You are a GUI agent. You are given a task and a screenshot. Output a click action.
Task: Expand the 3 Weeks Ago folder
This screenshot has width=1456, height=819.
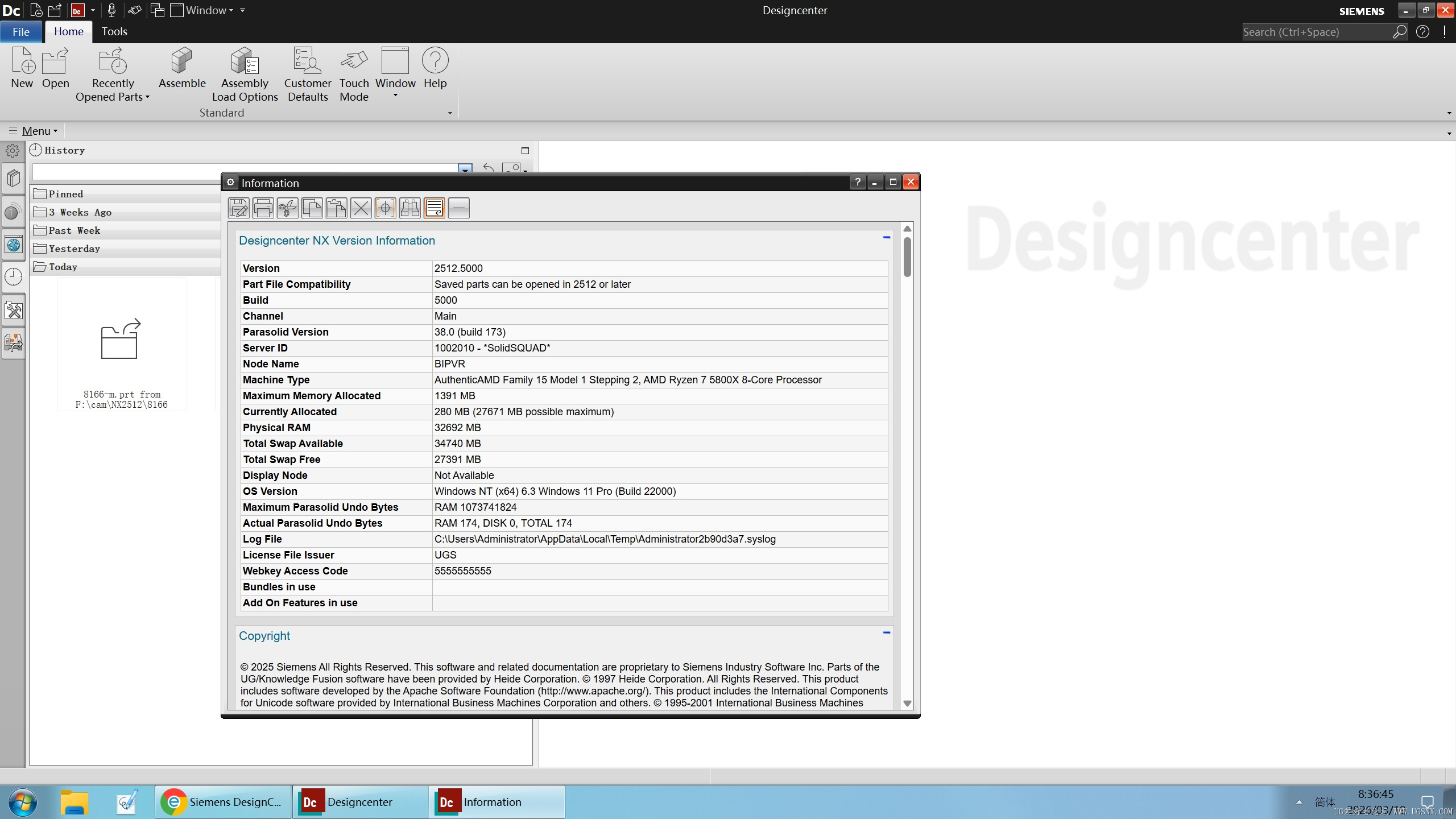pos(126,212)
